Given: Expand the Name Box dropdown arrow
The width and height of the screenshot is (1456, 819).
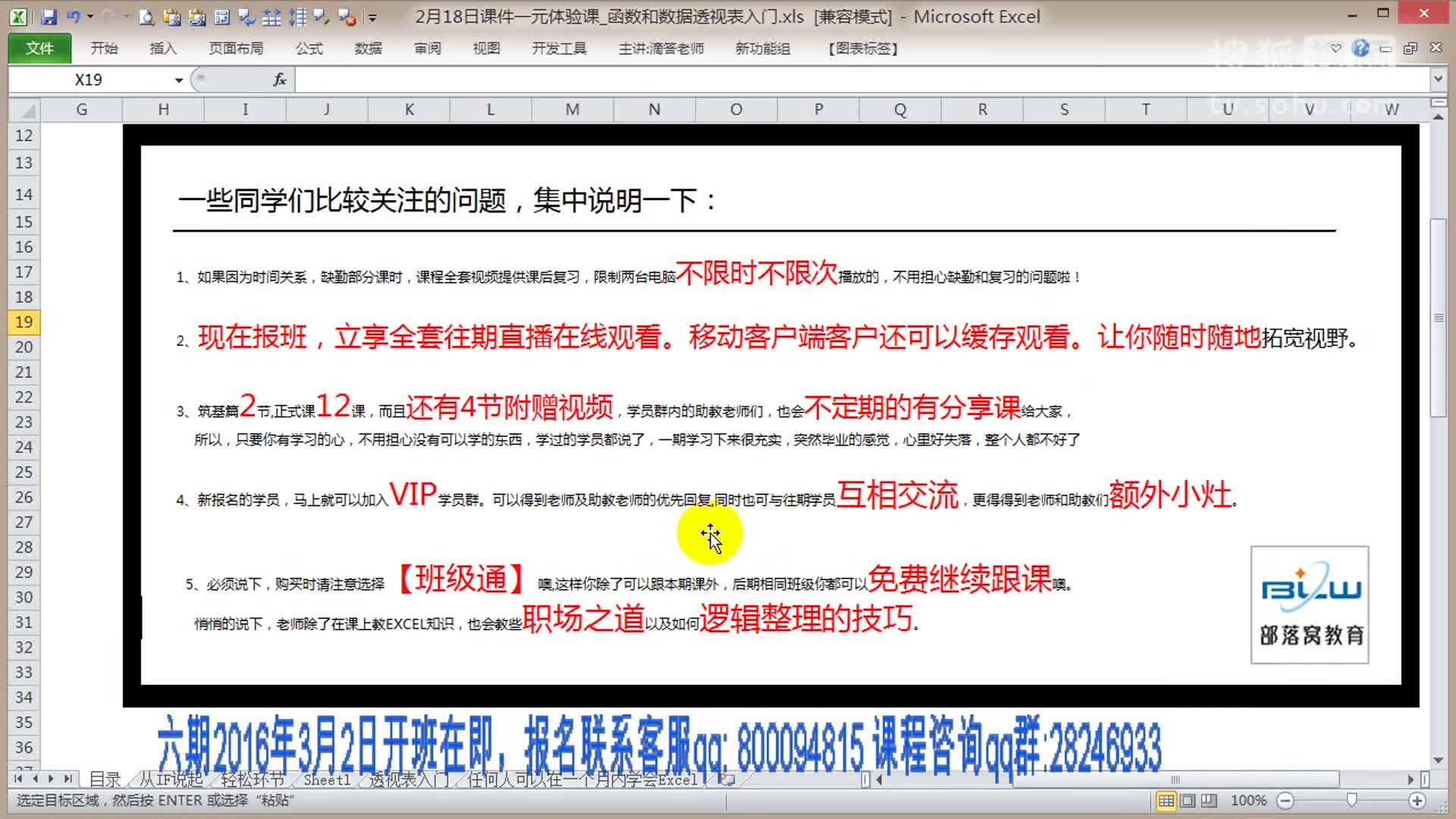Looking at the screenshot, I should (x=178, y=80).
